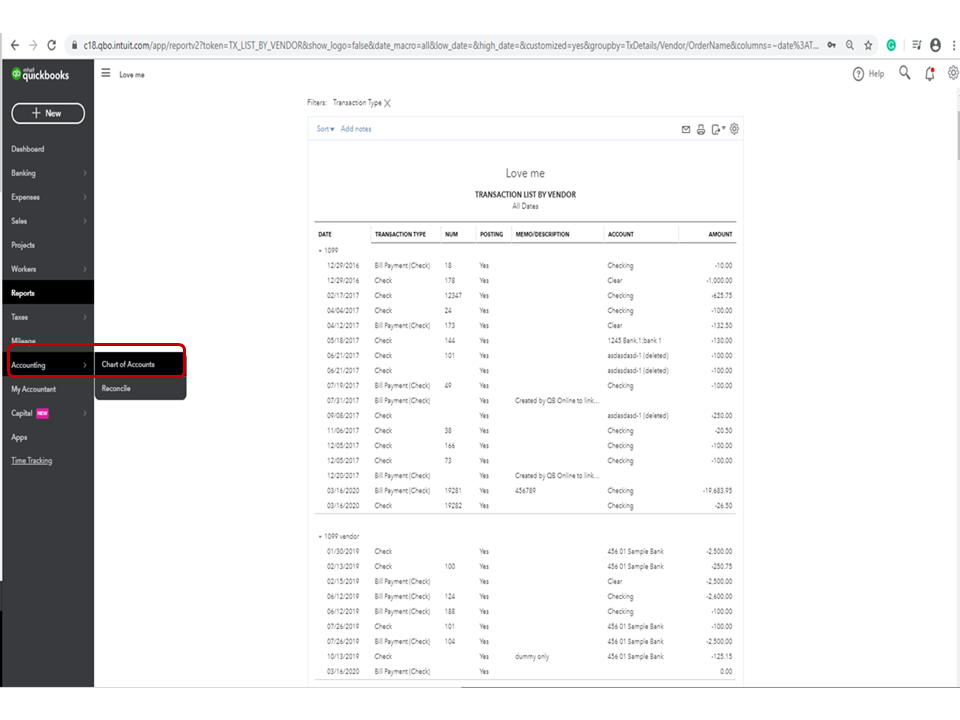The height and width of the screenshot is (720, 960).
Task: Click the Time Tracking link
Action: 31,460
